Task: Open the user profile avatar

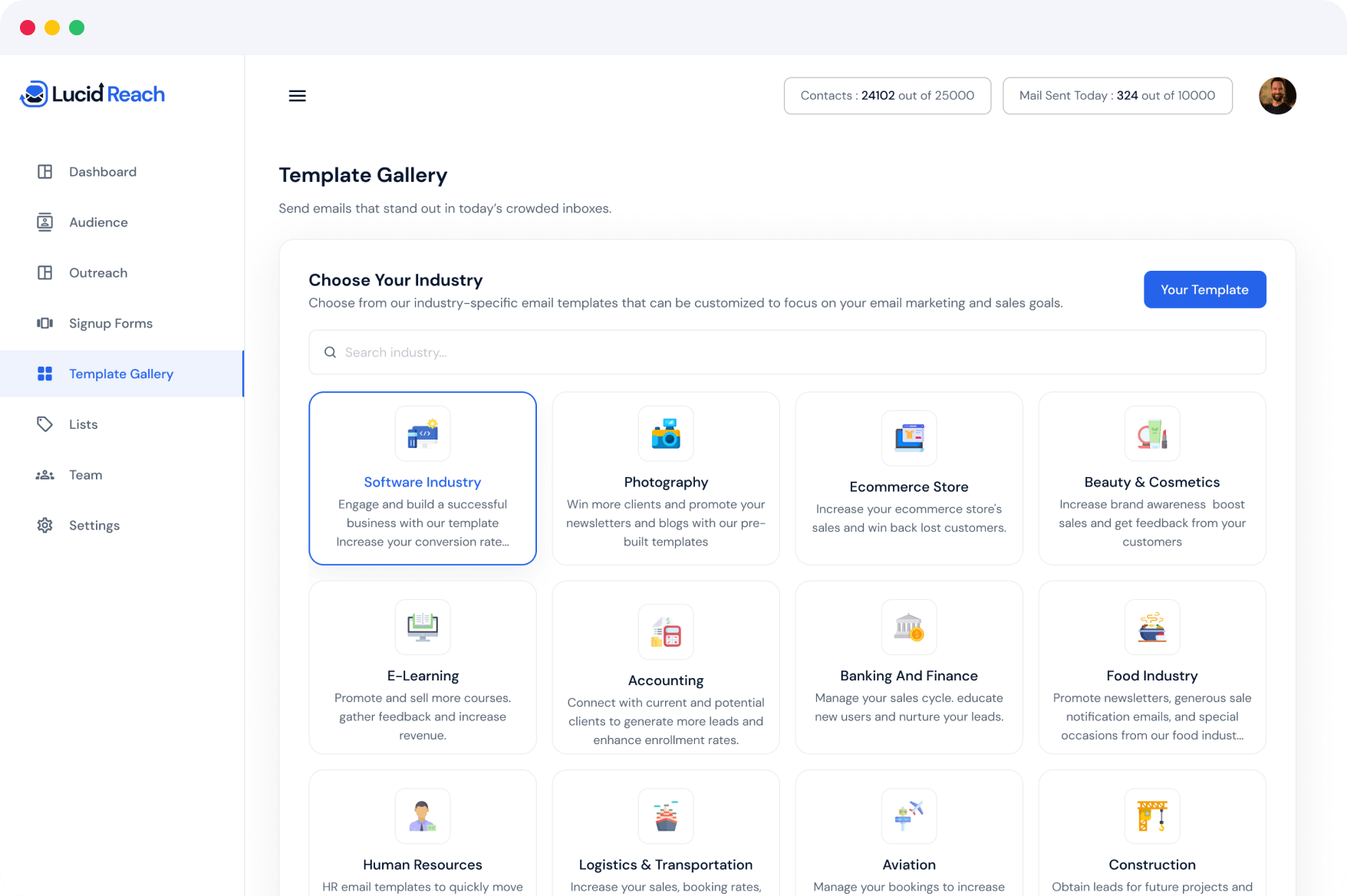Action: pos(1277,96)
